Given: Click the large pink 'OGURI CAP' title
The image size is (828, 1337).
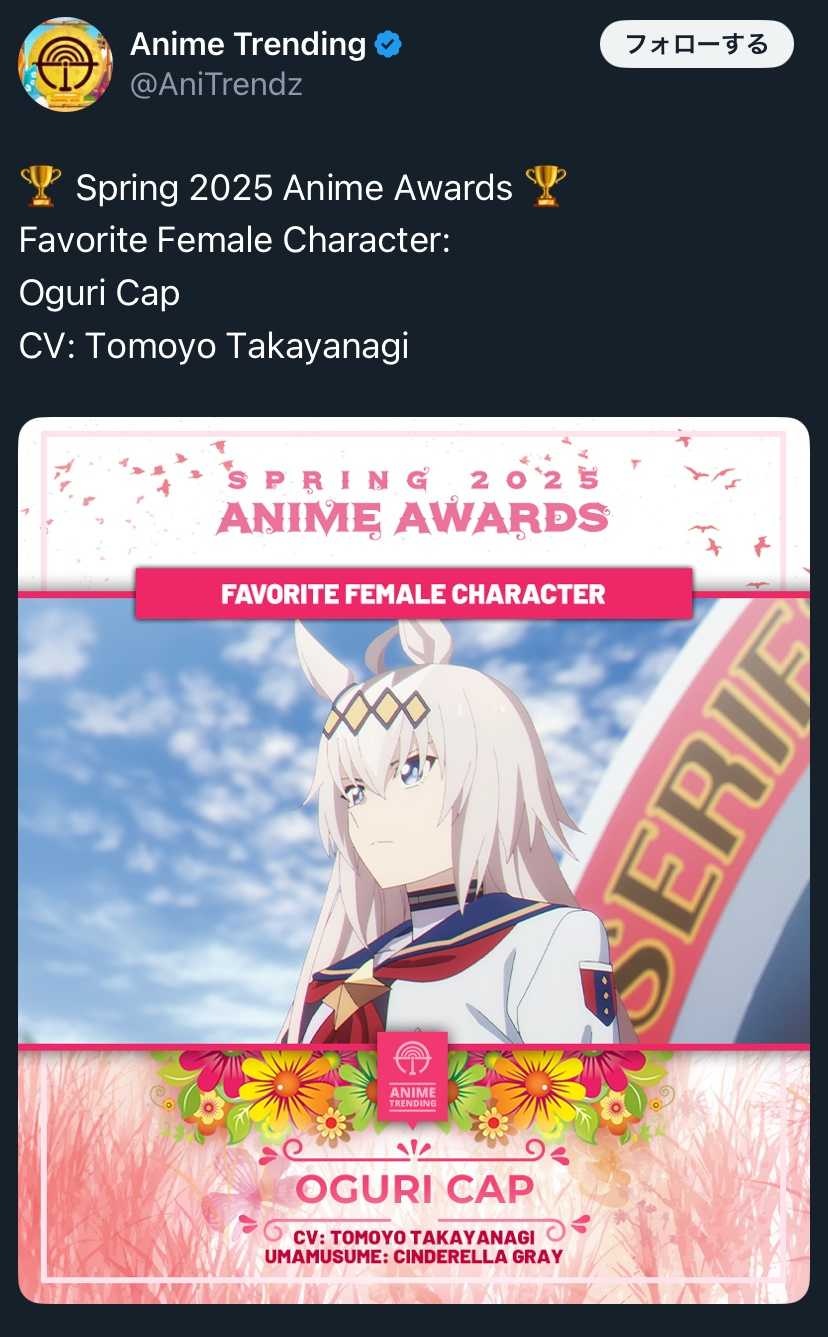Looking at the screenshot, I should click(x=415, y=1189).
